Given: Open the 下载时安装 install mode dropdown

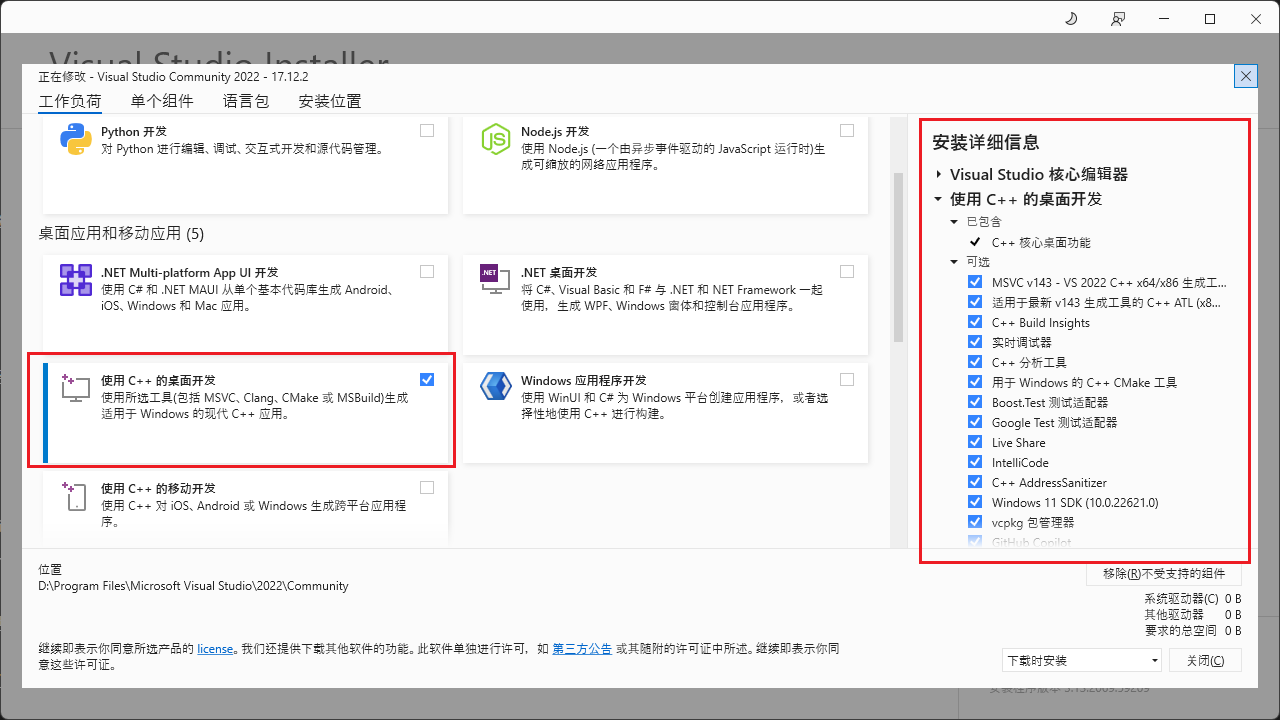Looking at the screenshot, I should pos(1082,660).
